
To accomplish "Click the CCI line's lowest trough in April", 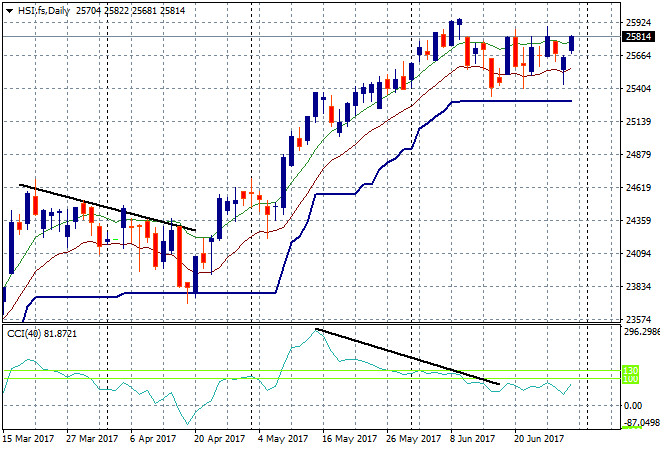I will click(188, 423).
